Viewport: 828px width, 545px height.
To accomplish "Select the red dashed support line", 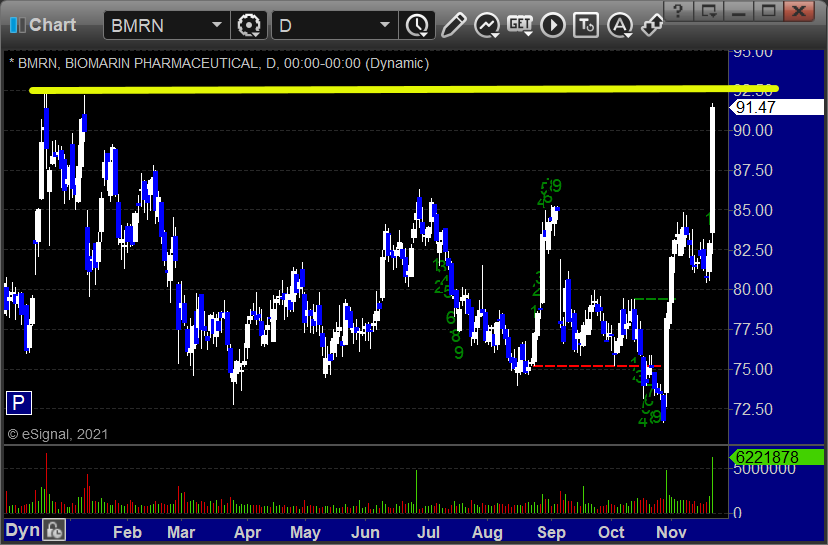I will [596, 366].
